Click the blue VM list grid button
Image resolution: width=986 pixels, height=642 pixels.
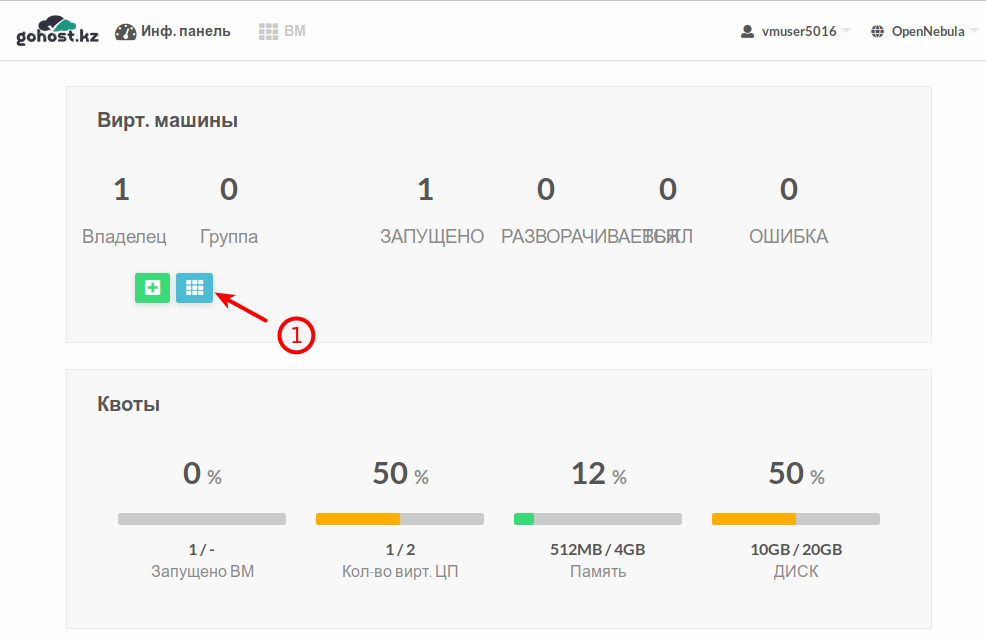coord(194,288)
